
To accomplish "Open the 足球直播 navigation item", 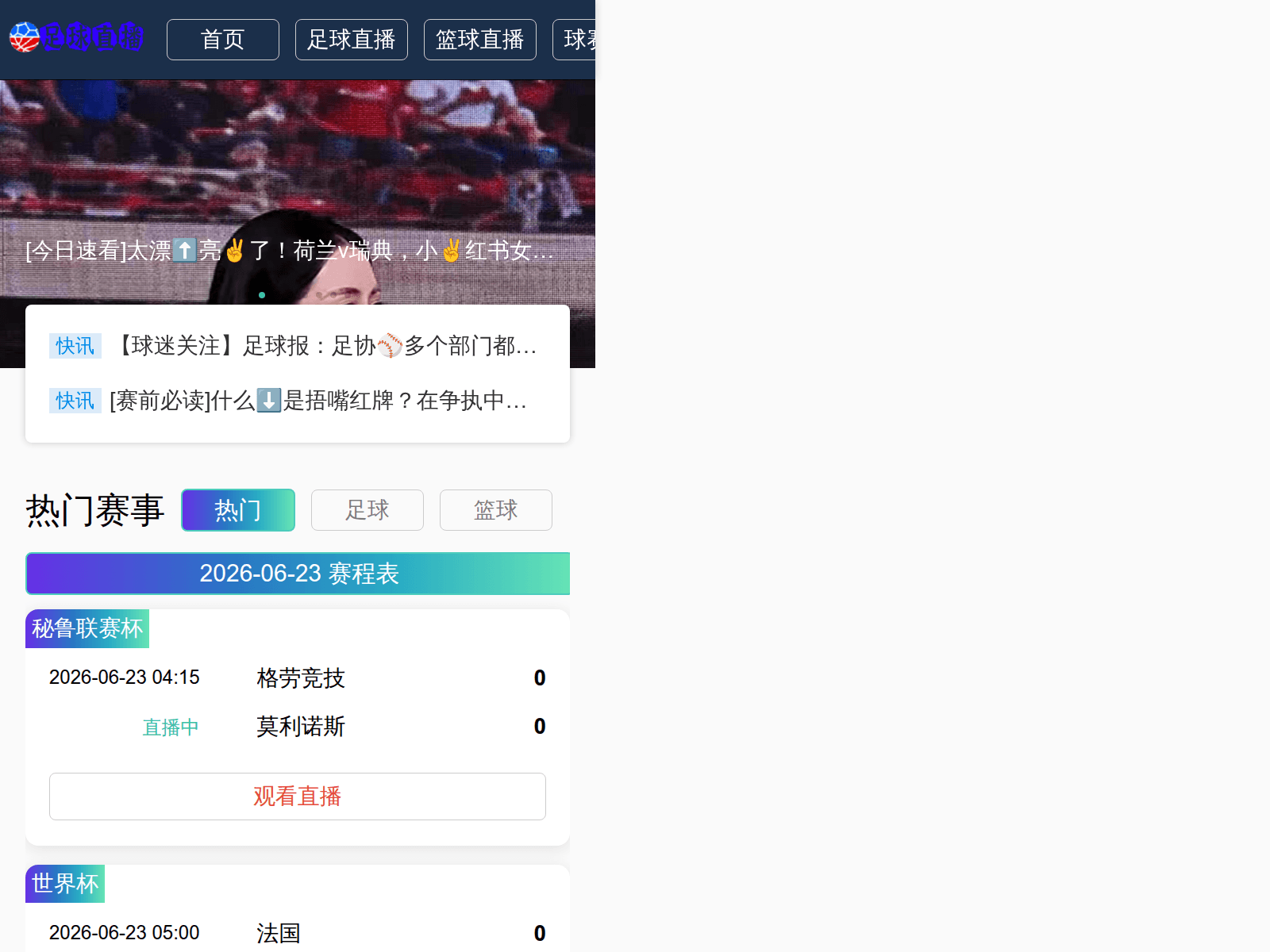I will coord(352,40).
